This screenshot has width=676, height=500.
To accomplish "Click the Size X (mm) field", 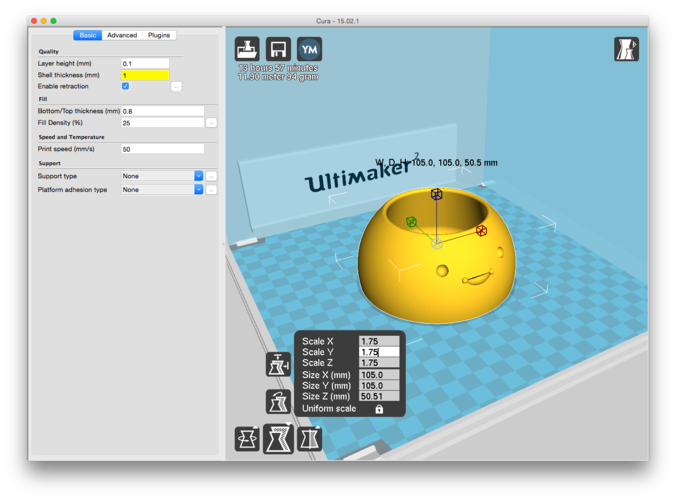I will click(x=379, y=375).
